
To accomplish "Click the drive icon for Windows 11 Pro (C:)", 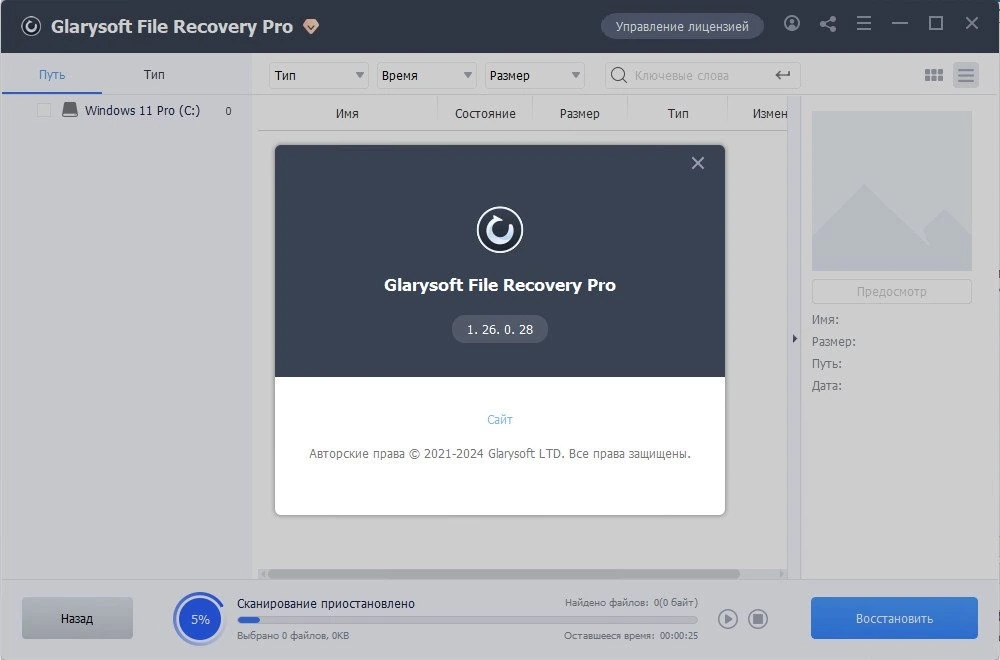I will [70, 110].
